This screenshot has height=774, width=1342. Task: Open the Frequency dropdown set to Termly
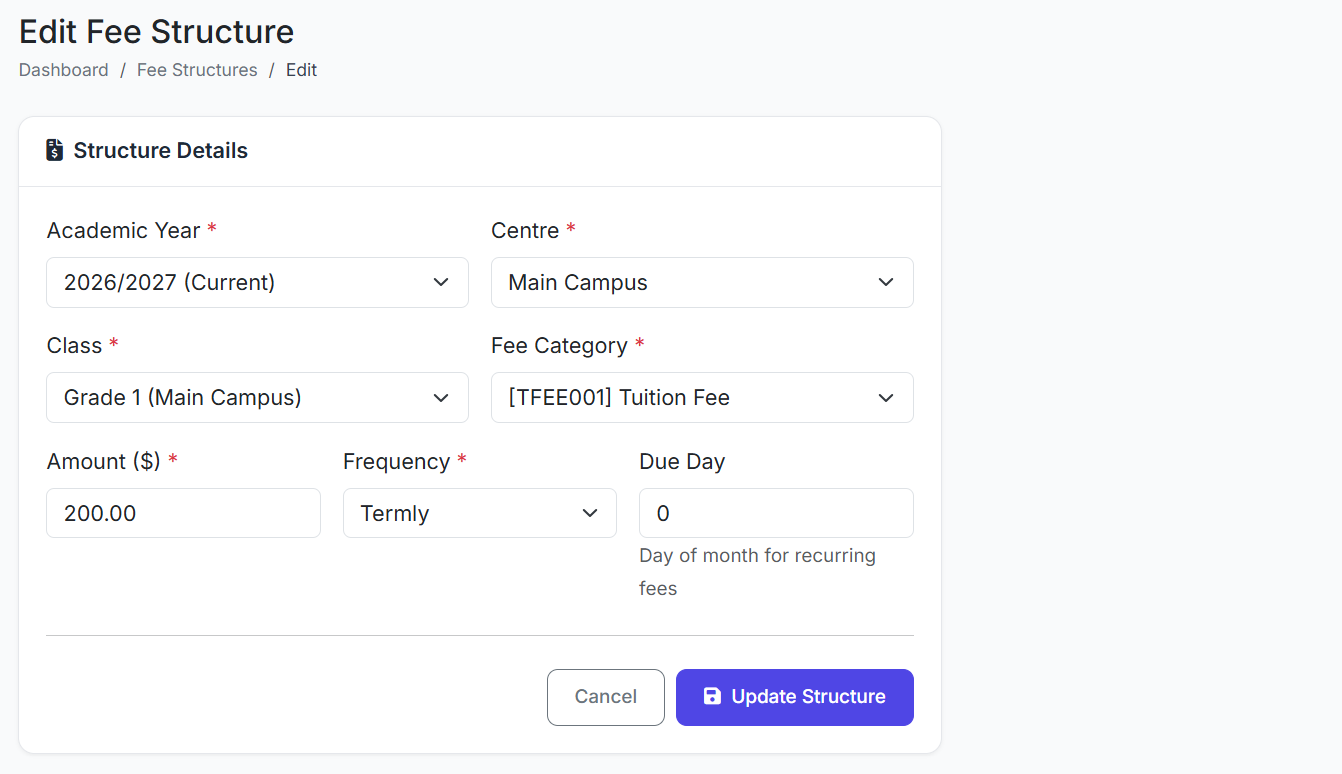coord(479,513)
